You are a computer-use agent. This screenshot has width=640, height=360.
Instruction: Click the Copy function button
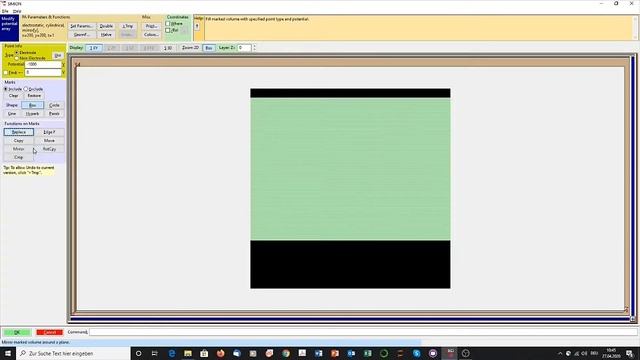(x=19, y=141)
